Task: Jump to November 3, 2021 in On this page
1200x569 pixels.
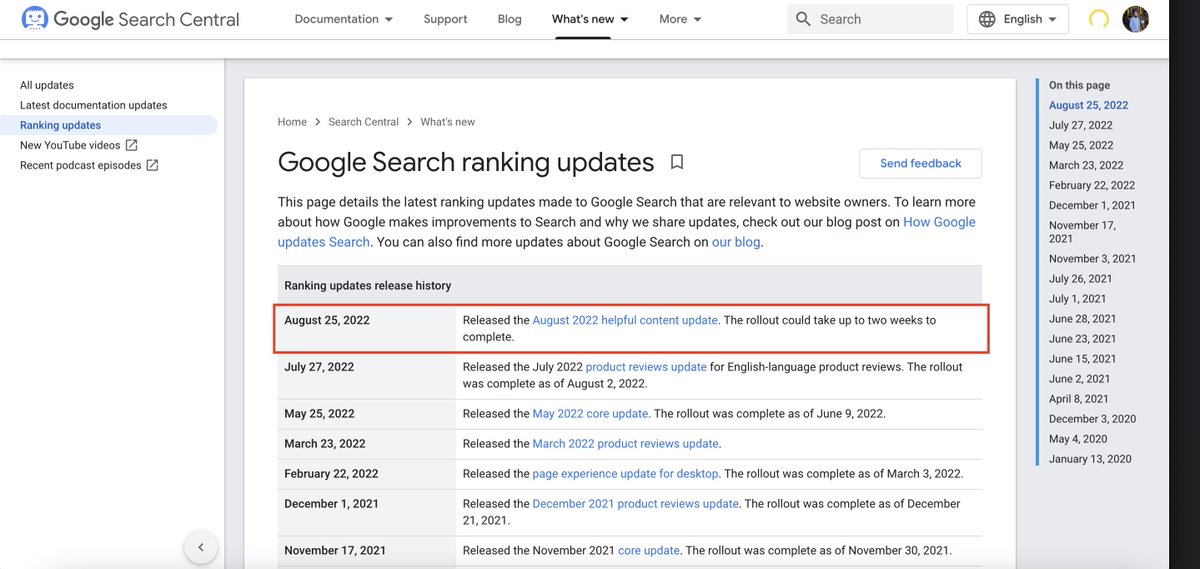Action: coord(1092,258)
